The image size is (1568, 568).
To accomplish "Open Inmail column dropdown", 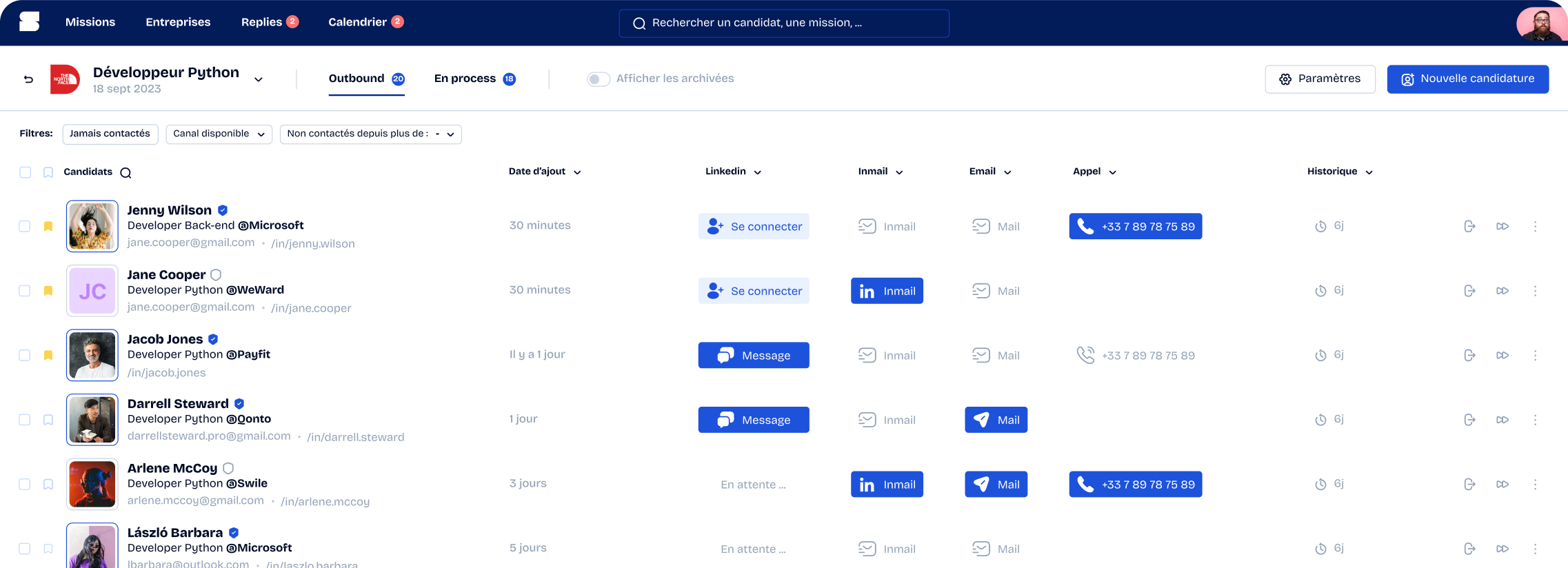I will pyautogui.click(x=881, y=172).
